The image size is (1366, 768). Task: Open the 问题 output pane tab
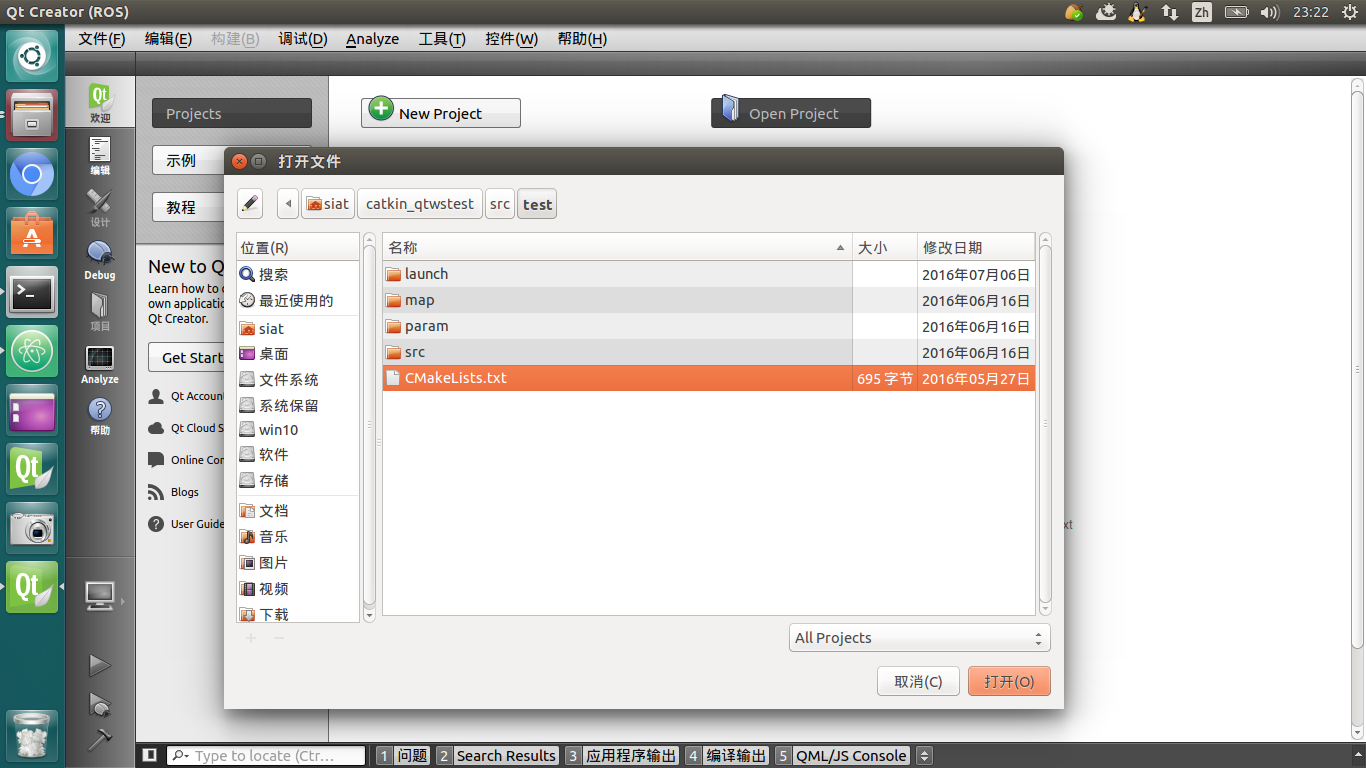[x=403, y=756]
